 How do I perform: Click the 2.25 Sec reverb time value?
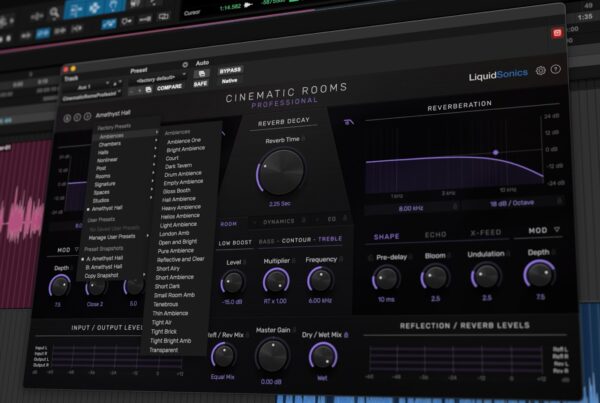(280, 204)
